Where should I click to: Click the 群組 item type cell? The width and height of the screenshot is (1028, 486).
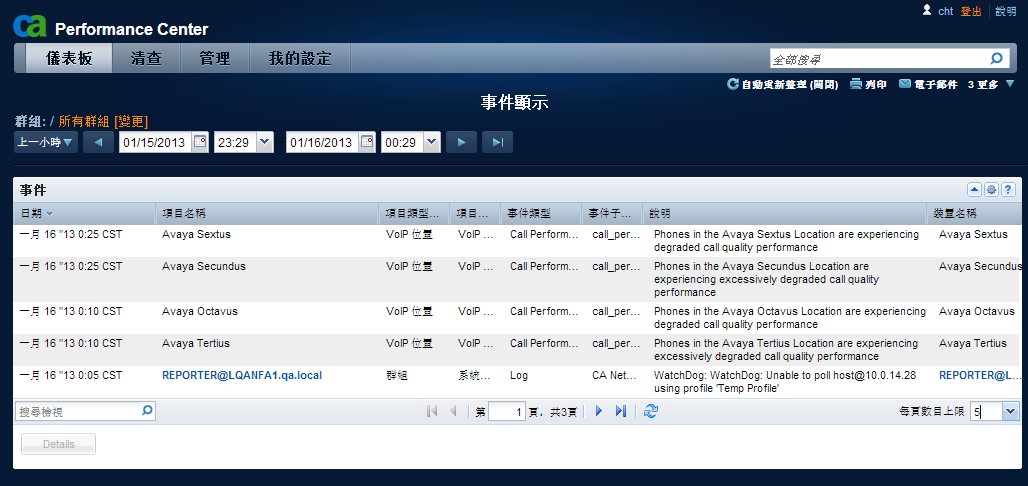click(397, 375)
